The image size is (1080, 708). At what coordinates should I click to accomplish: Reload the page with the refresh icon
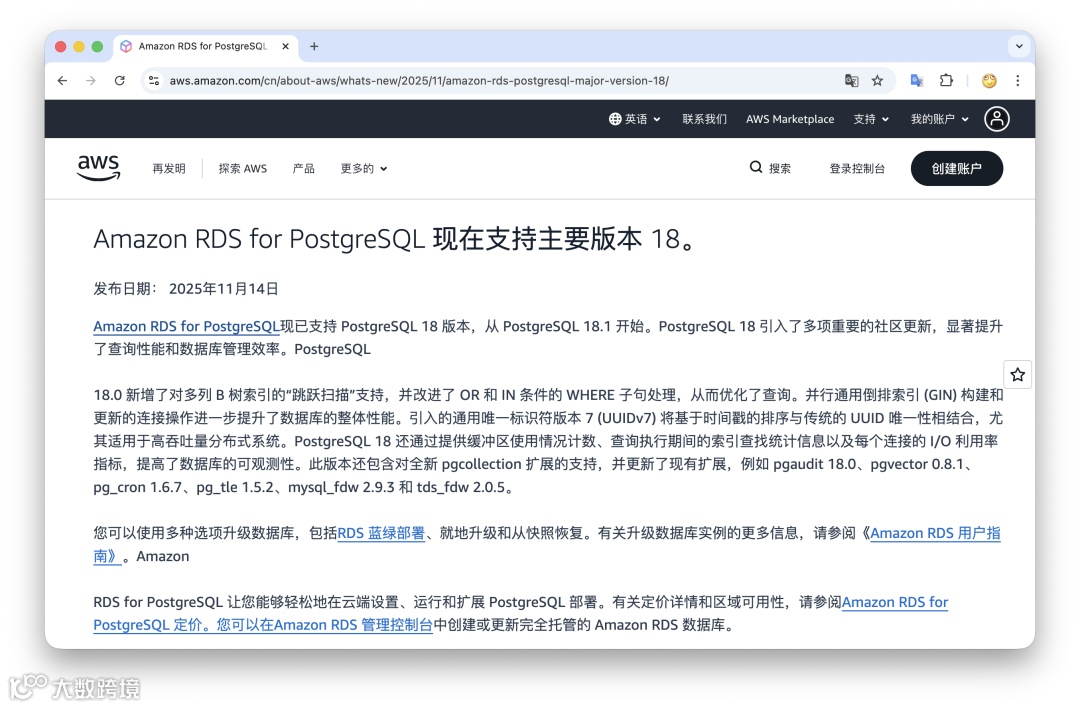click(x=120, y=81)
